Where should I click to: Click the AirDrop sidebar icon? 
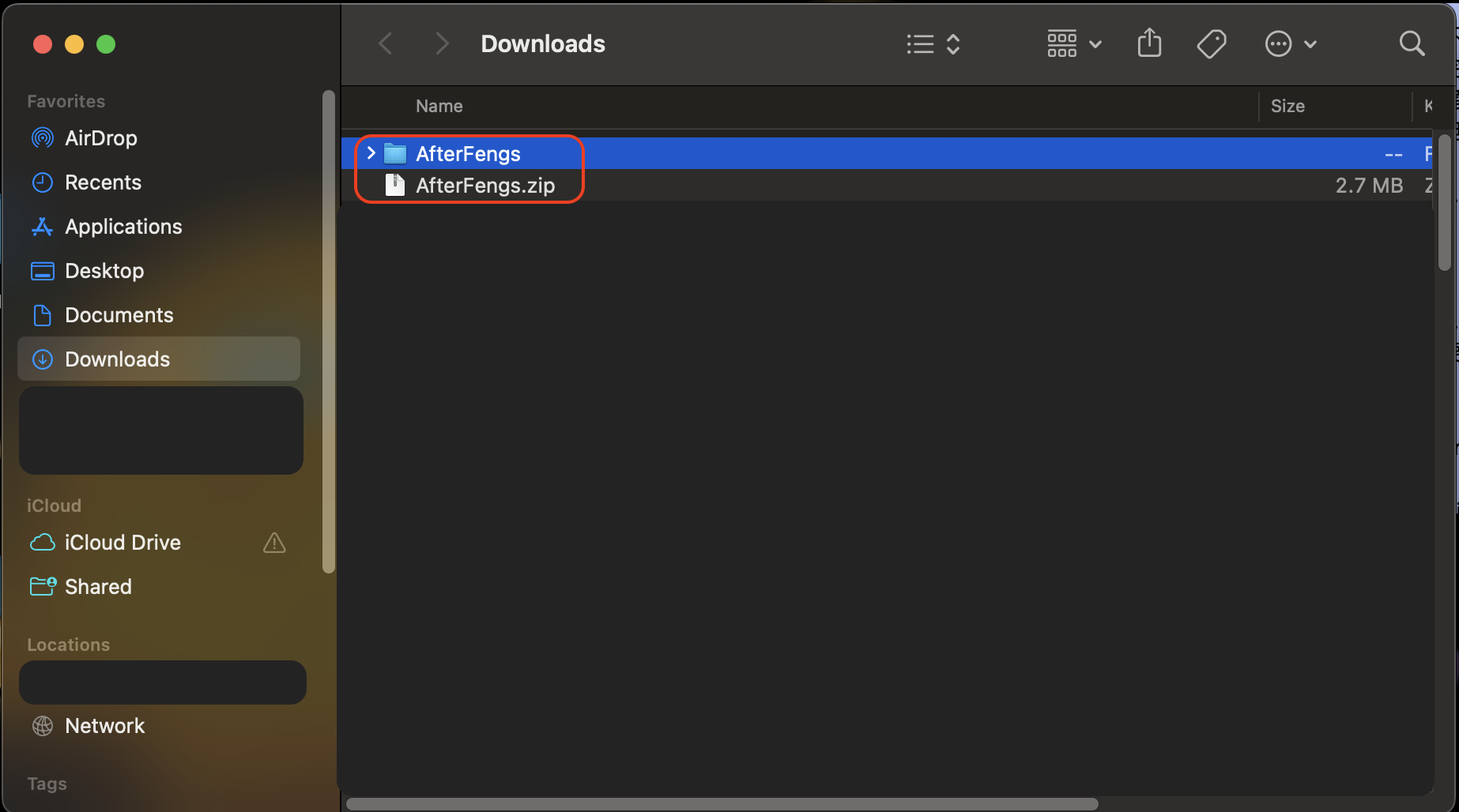tap(42, 138)
